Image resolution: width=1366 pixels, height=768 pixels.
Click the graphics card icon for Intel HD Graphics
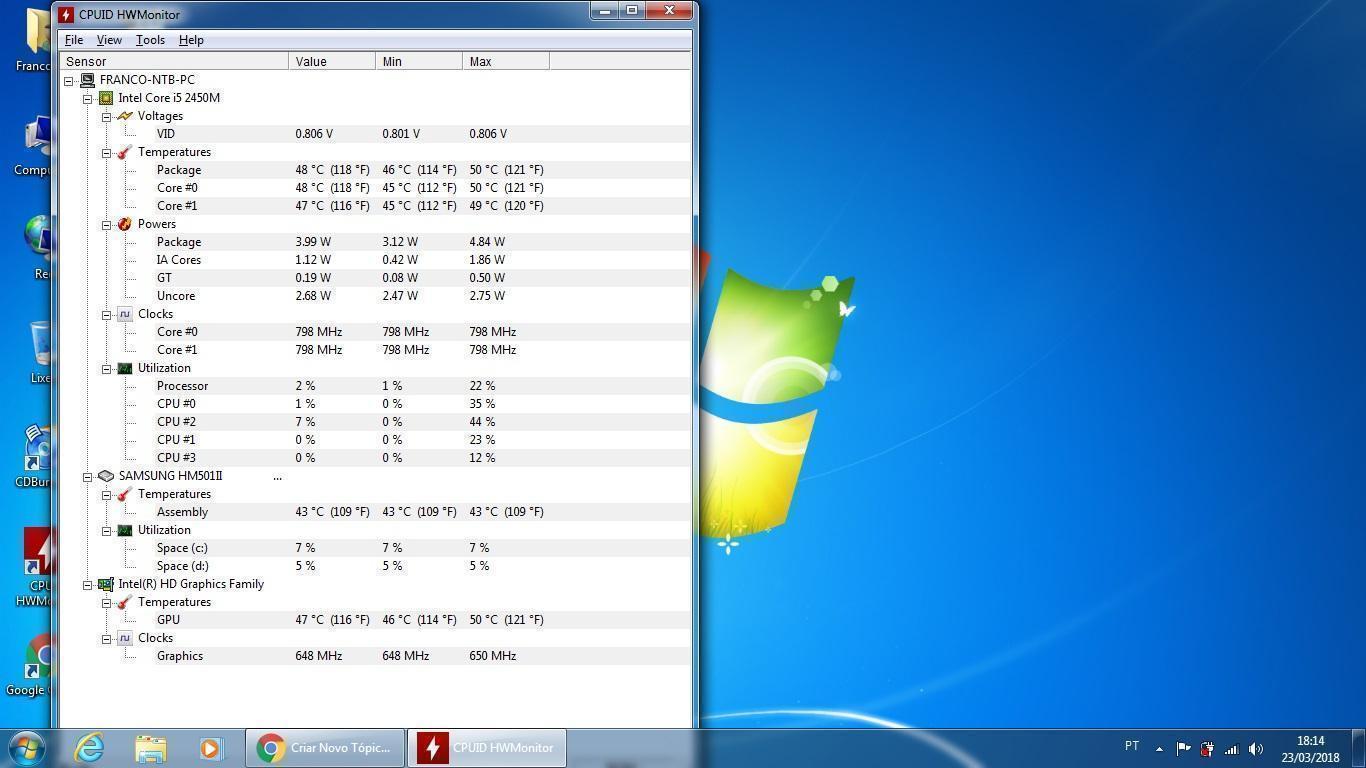[x=106, y=584]
